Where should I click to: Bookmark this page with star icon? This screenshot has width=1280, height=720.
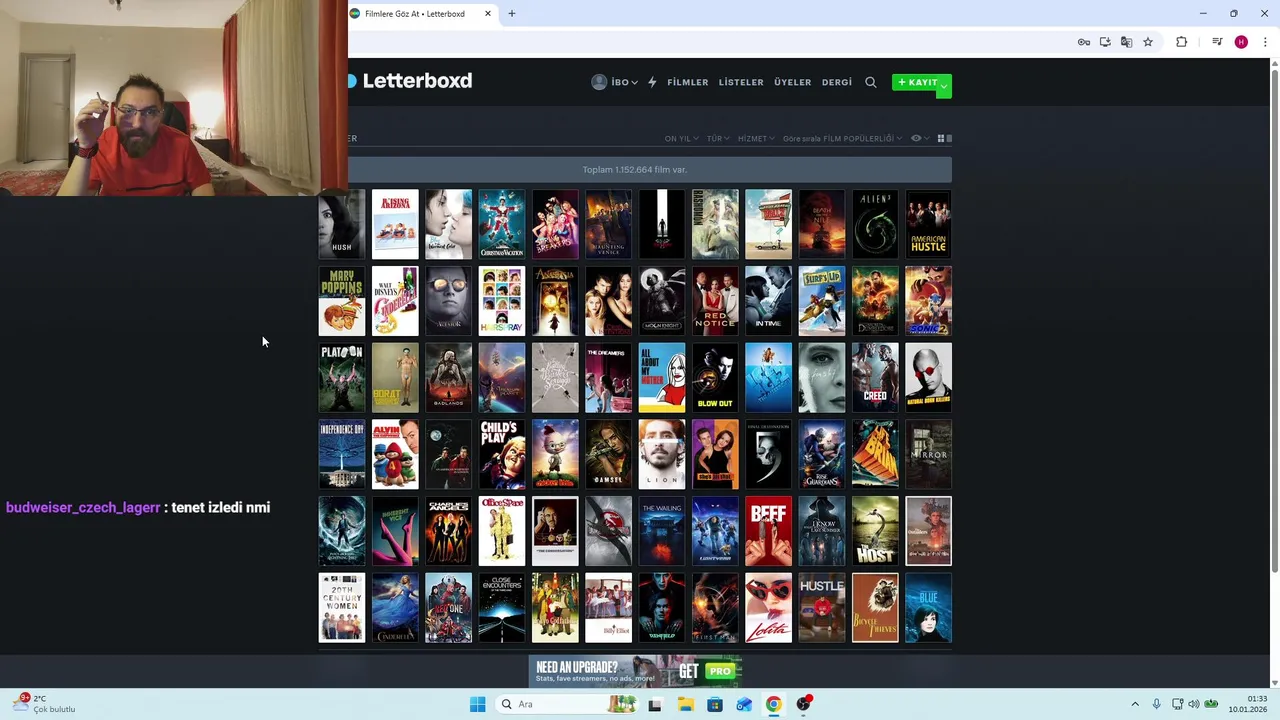point(1148,42)
